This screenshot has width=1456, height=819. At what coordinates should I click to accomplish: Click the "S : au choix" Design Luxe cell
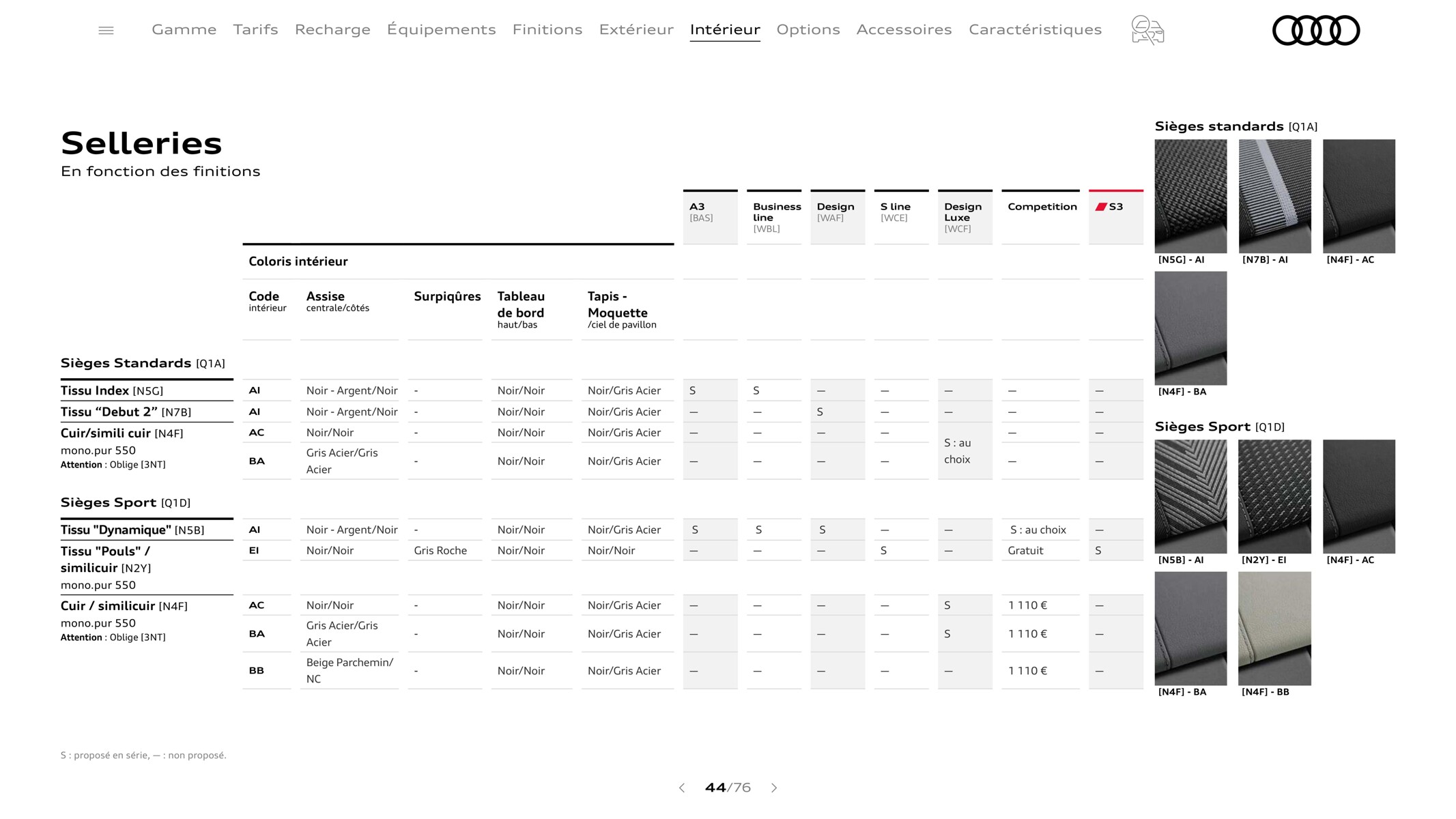958,451
